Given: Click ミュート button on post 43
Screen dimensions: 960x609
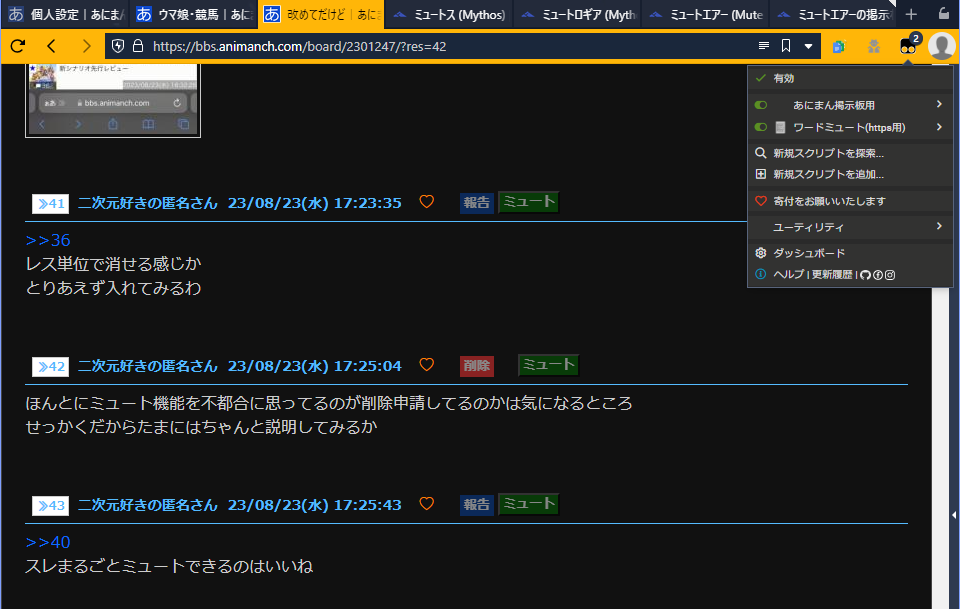Looking at the screenshot, I should click(x=529, y=504).
